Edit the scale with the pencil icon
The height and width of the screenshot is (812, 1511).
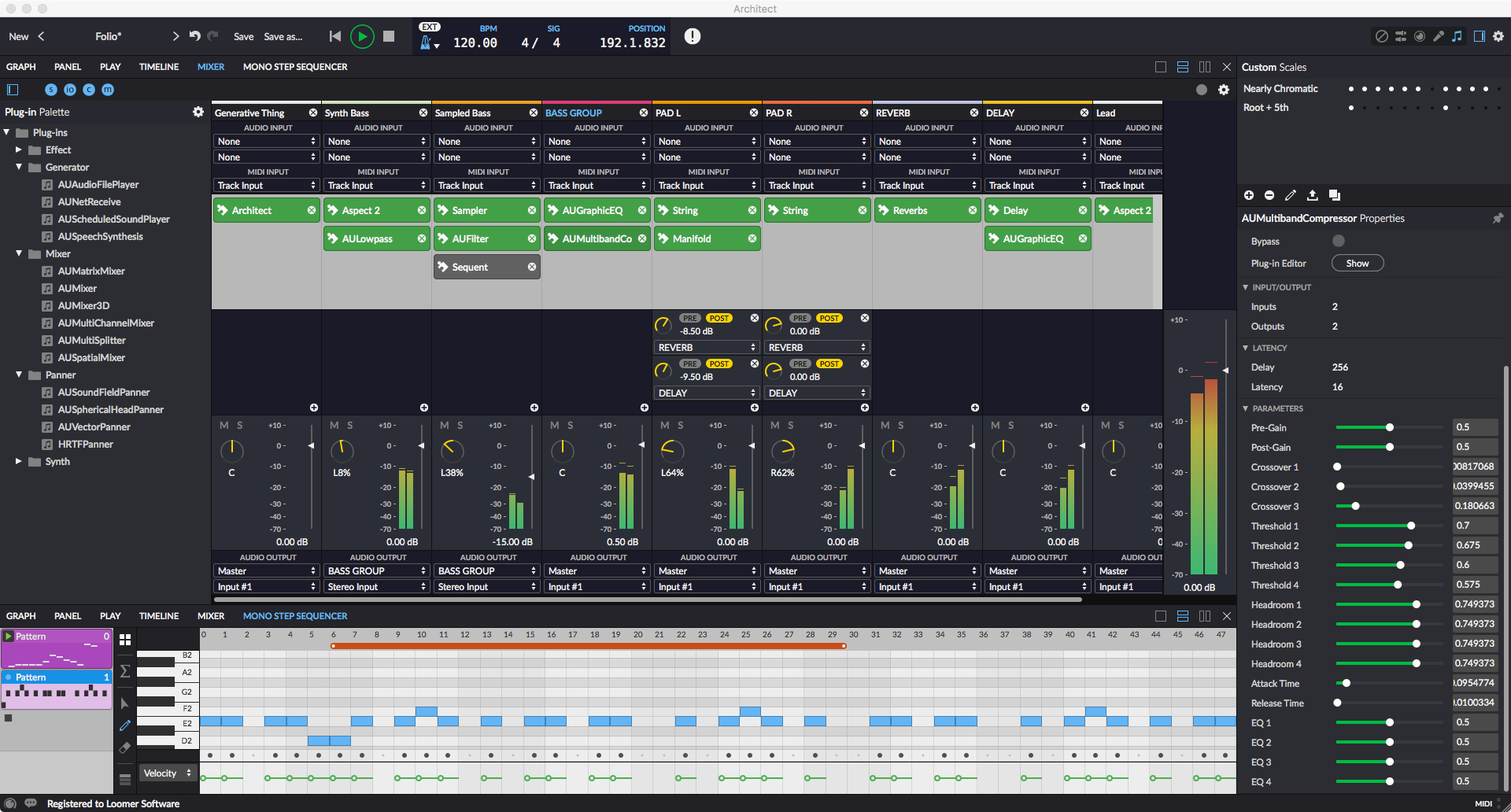pyautogui.click(x=1291, y=195)
